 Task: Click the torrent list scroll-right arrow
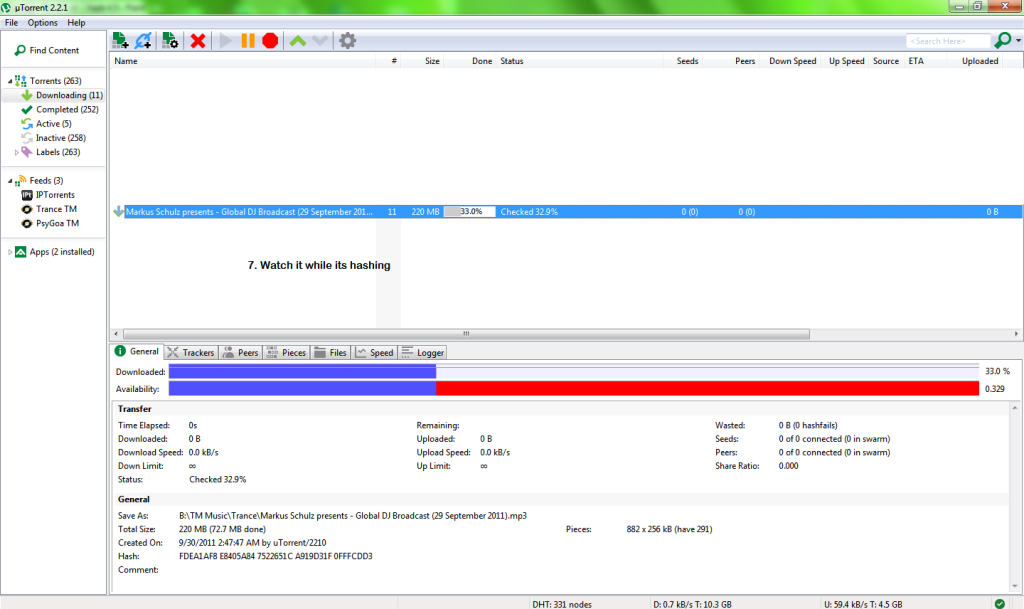pos(1016,334)
